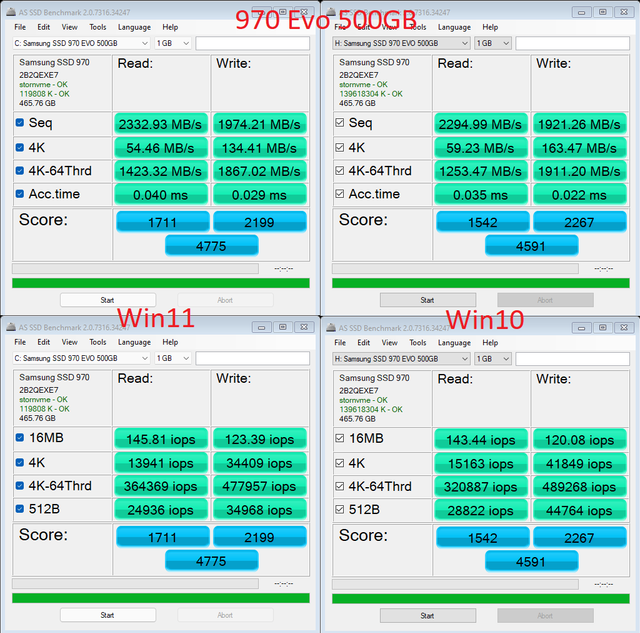Minimize the H: drive Seq window
Screen dimensions: 640x633
[x=582, y=12]
